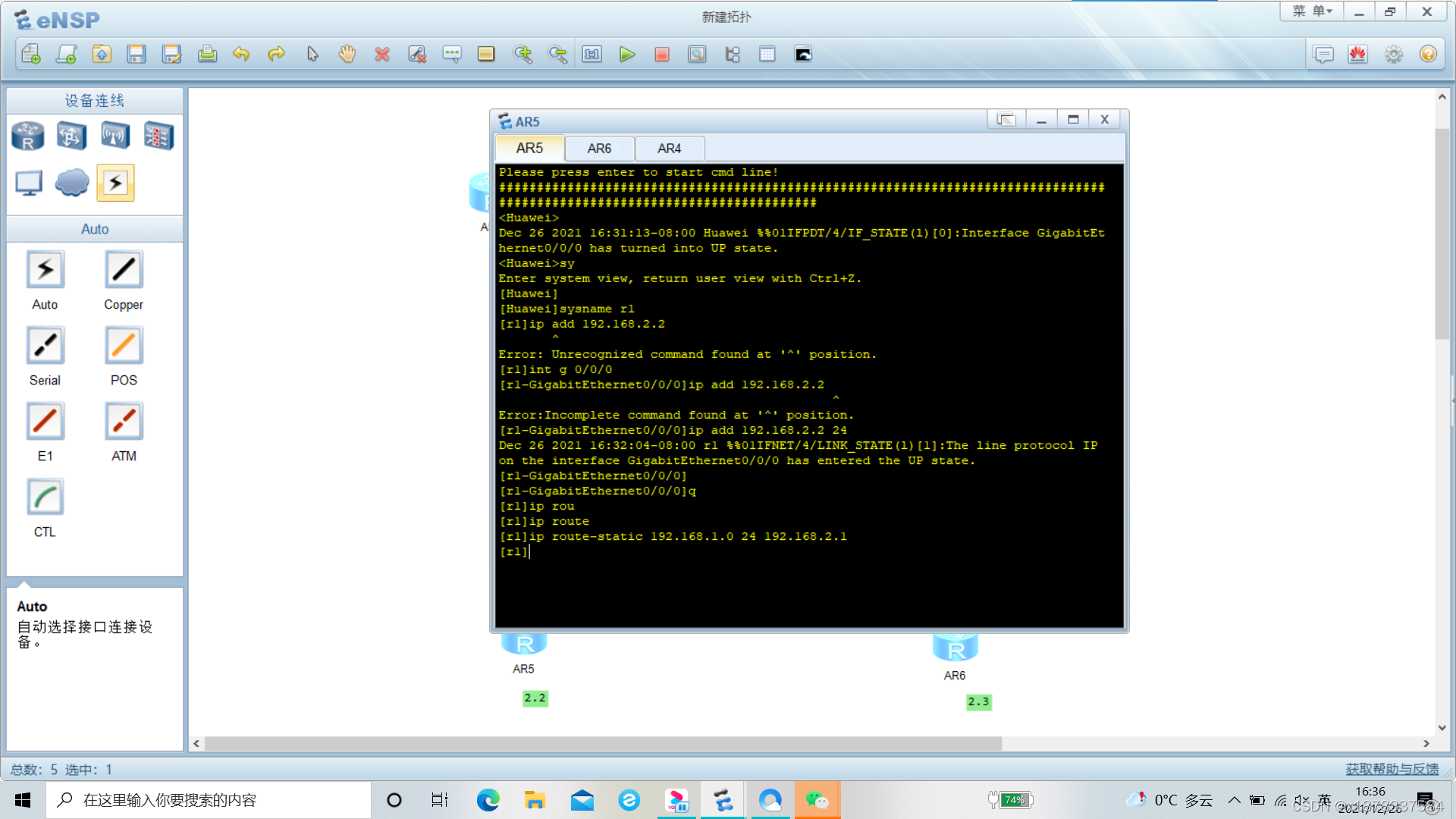Screen dimensions: 1456x819
Task: Select the router device category
Action: click(28, 136)
